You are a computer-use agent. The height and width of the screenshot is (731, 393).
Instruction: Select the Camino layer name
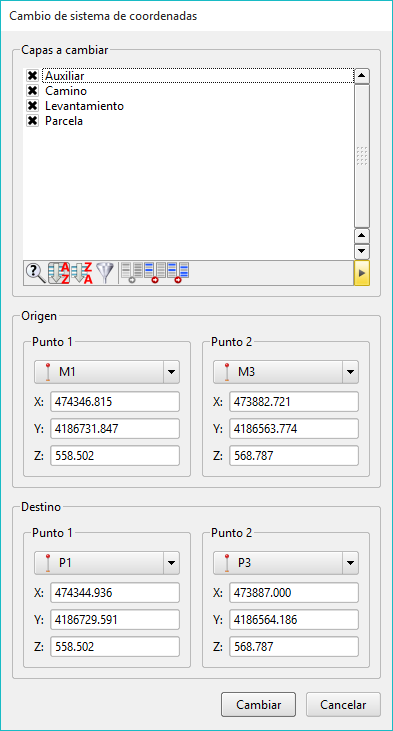[x=66, y=91]
